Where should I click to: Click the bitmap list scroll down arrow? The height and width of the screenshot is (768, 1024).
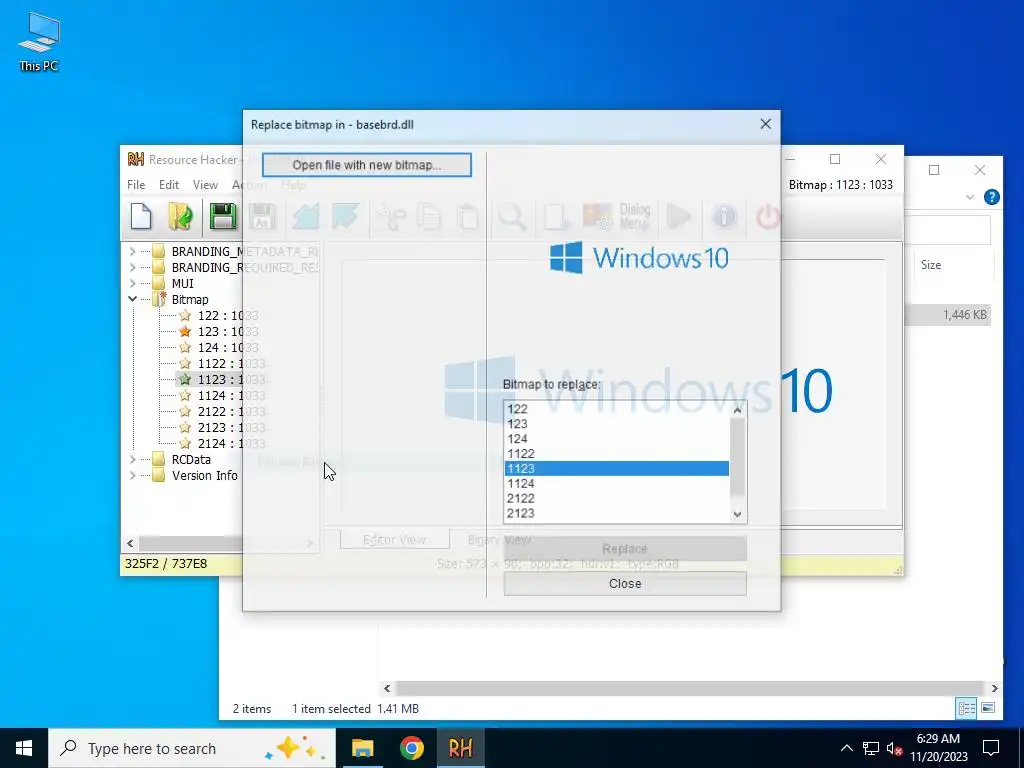tap(737, 514)
